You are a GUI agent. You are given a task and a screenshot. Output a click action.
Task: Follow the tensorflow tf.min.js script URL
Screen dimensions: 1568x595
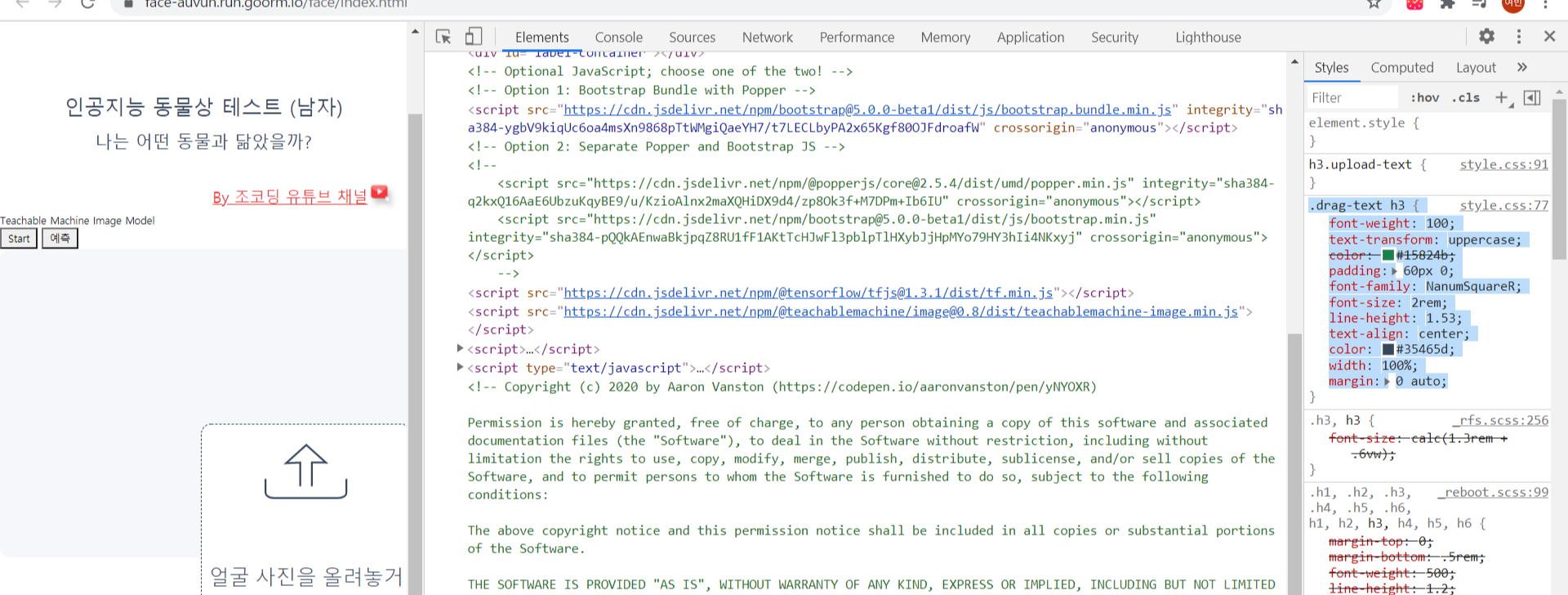tap(808, 293)
